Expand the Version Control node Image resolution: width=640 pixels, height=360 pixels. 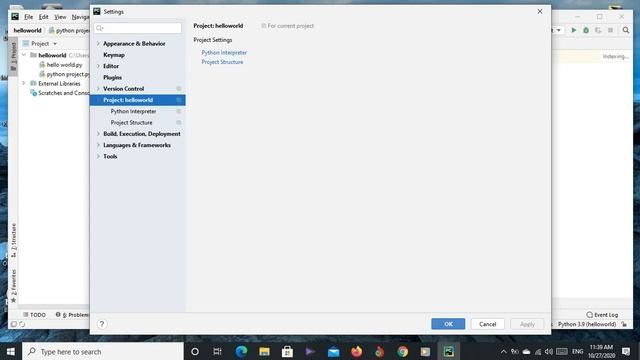click(98, 89)
